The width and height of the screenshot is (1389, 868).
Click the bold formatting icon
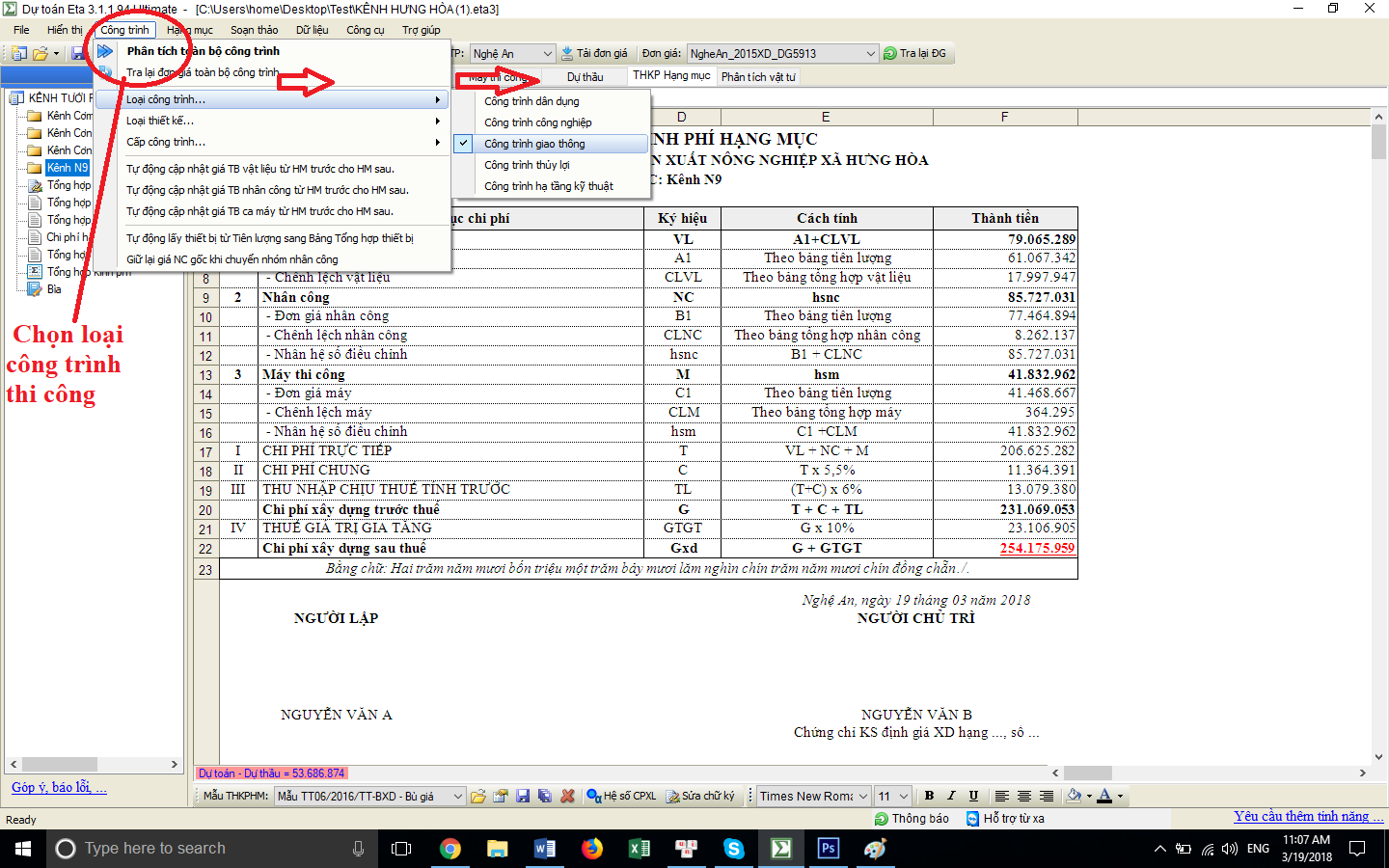coord(929,796)
